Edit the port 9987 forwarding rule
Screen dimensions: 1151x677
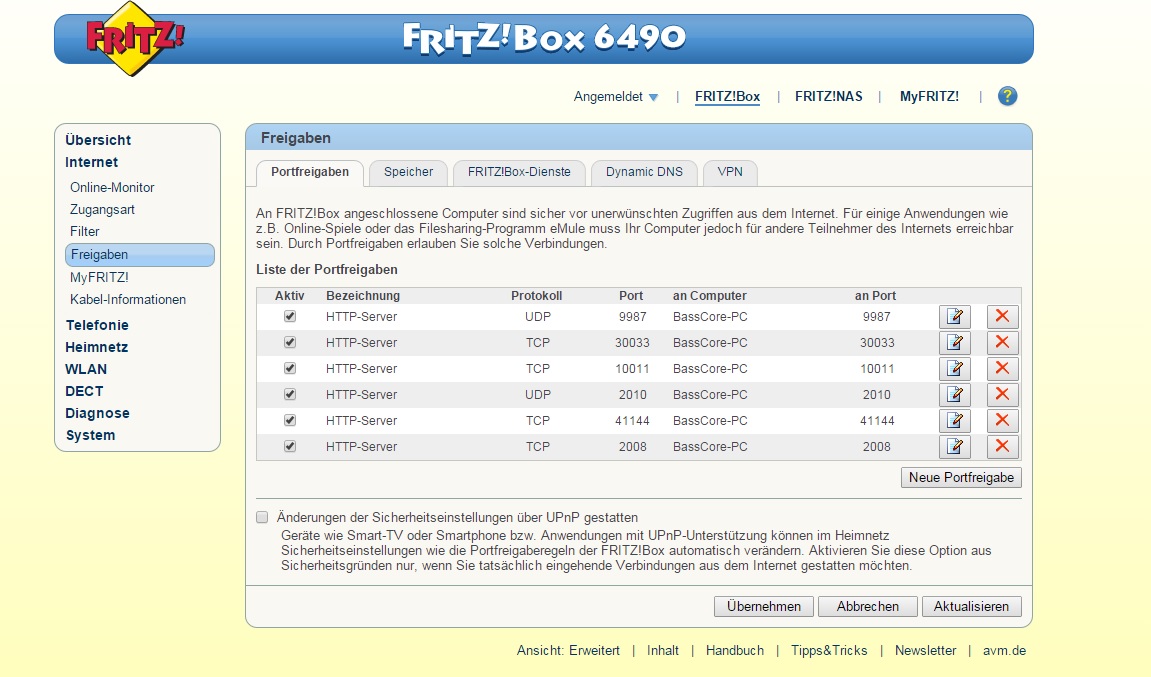click(x=955, y=316)
